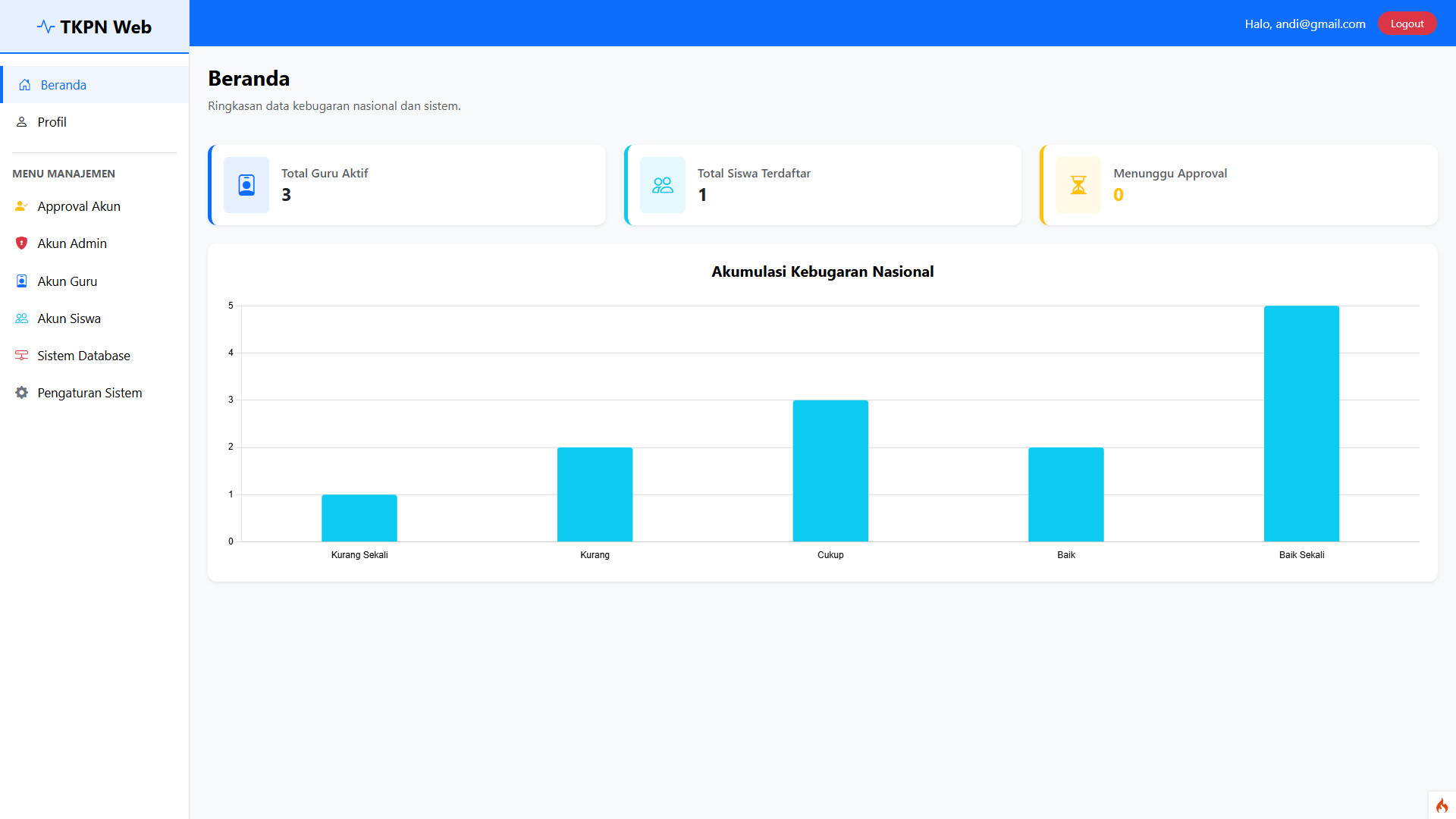
Task: Select the Total Siswa Terdaftar card
Action: (x=823, y=185)
